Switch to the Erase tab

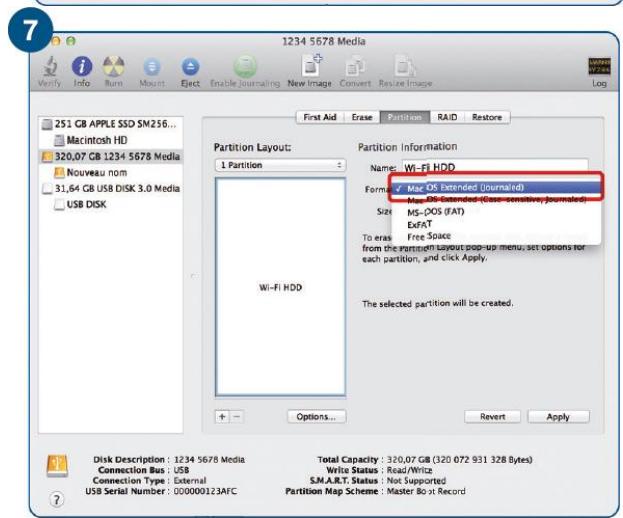(x=362, y=117)
